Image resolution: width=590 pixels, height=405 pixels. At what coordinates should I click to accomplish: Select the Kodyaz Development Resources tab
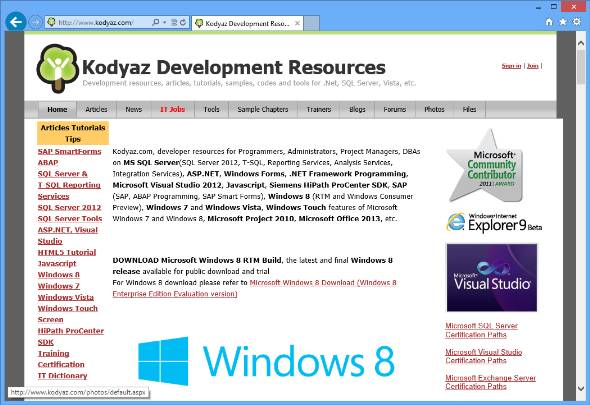[247, 23]
